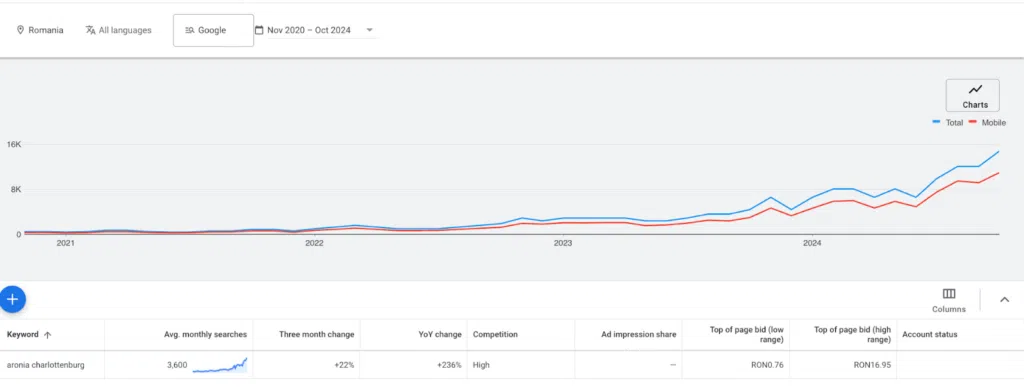The height and width of the screenshot is (387, 1024).
Task: Collapse the chart with the chevron
Action: [x=1004, y=300]
